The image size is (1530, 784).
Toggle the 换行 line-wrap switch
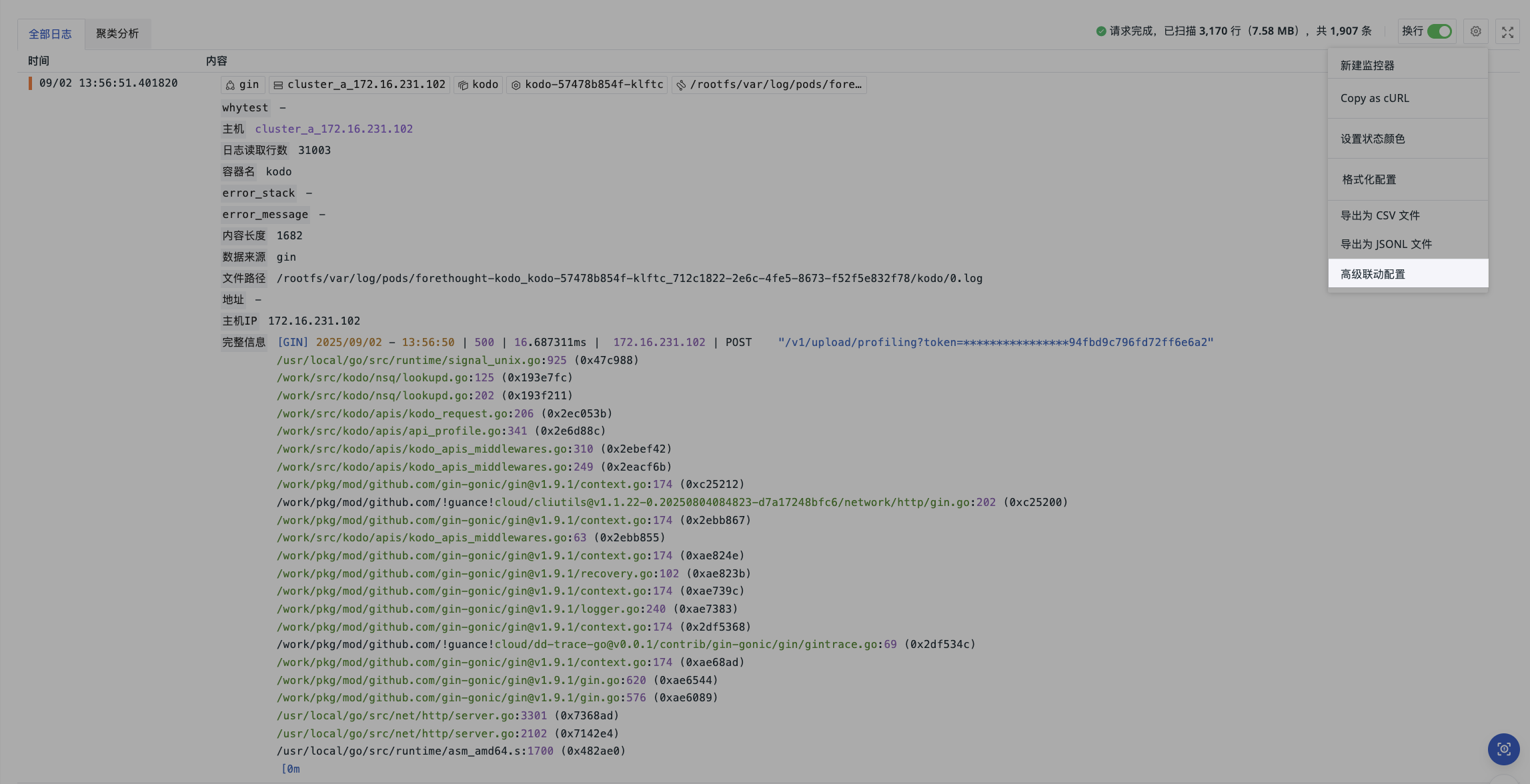pyautogui.click(x=1439, y=31)
